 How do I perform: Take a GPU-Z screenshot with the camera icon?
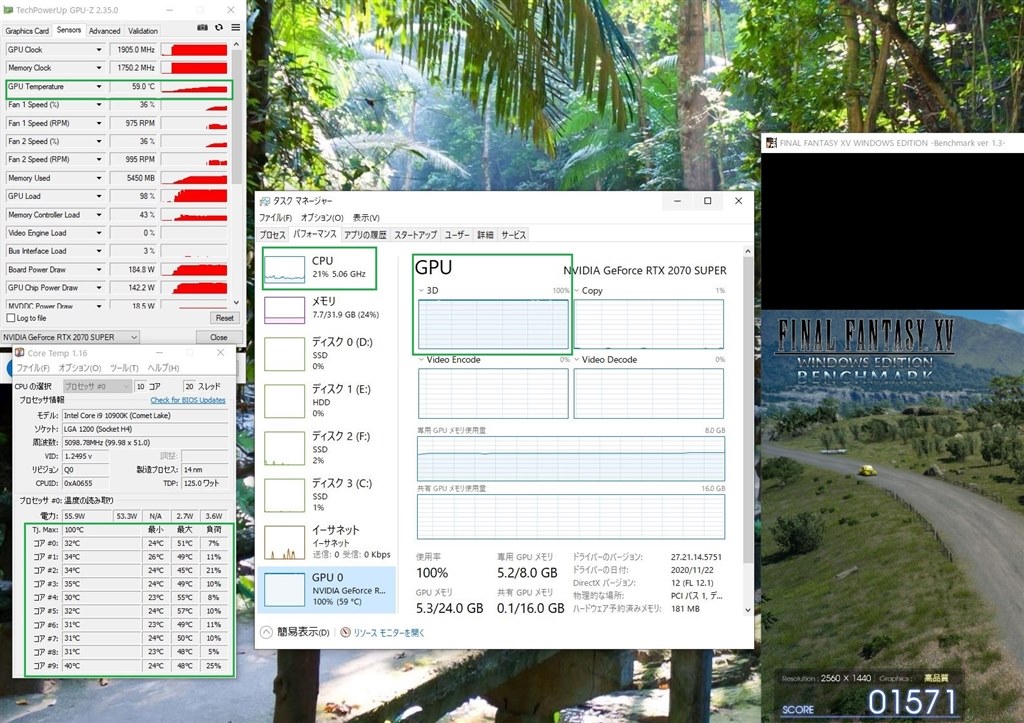202,27
